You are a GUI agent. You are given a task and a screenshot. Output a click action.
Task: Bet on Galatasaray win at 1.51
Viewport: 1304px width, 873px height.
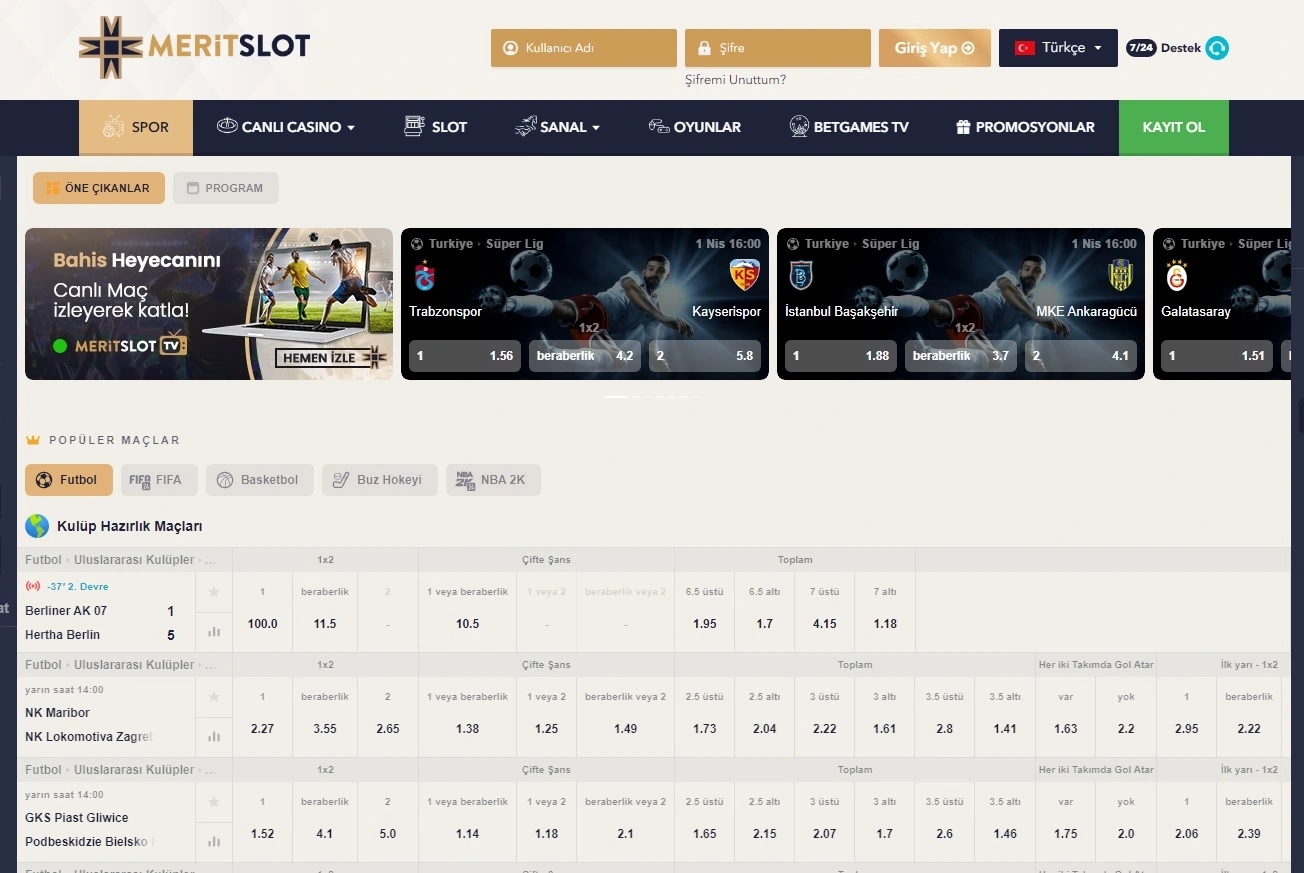pos(1217,356)
